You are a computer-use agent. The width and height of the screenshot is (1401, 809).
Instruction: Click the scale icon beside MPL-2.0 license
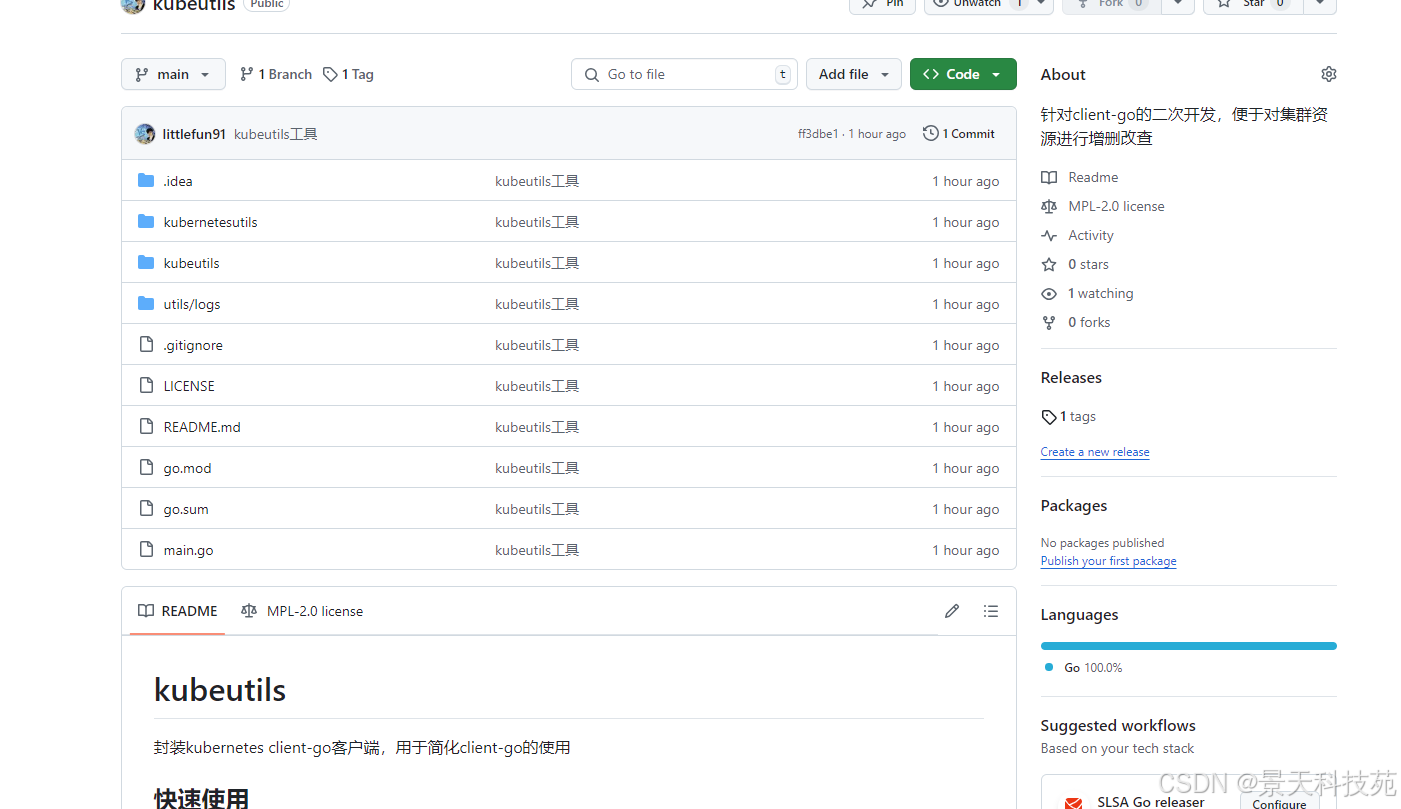[x=1049, y=206]
